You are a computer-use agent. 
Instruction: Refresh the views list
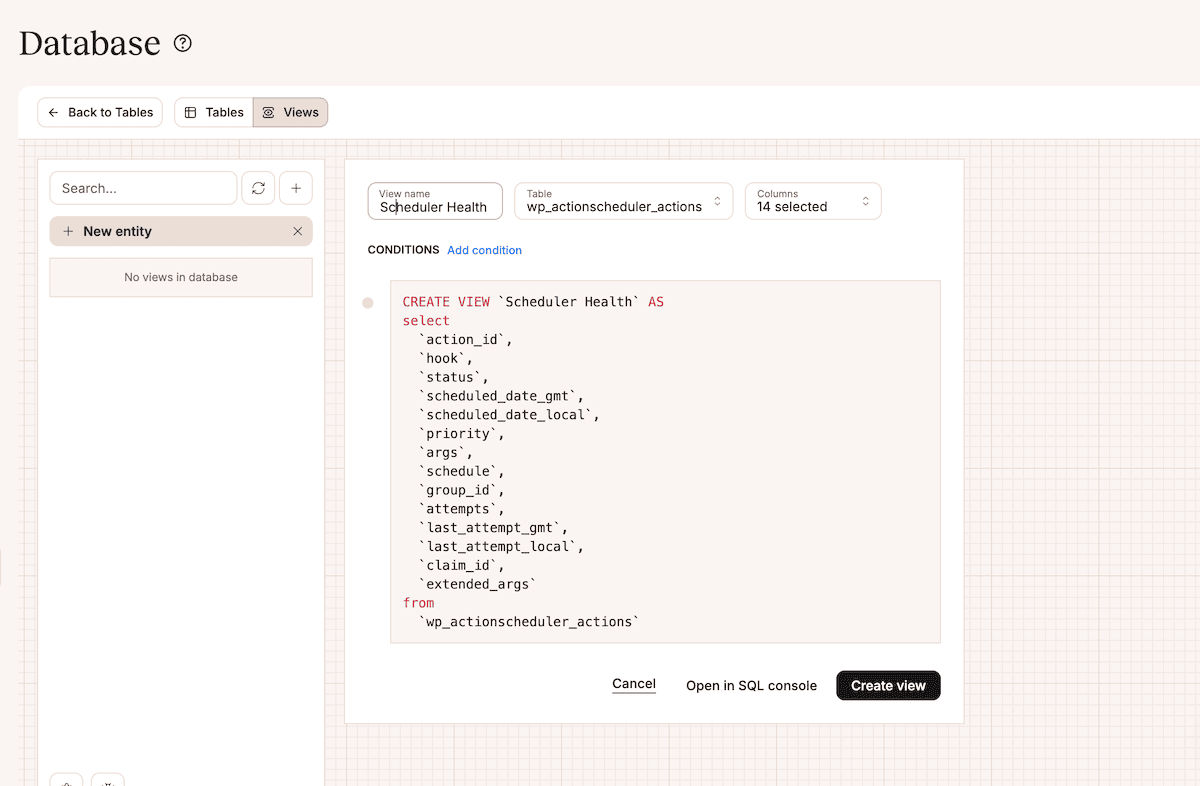click(x=258, y=188)
